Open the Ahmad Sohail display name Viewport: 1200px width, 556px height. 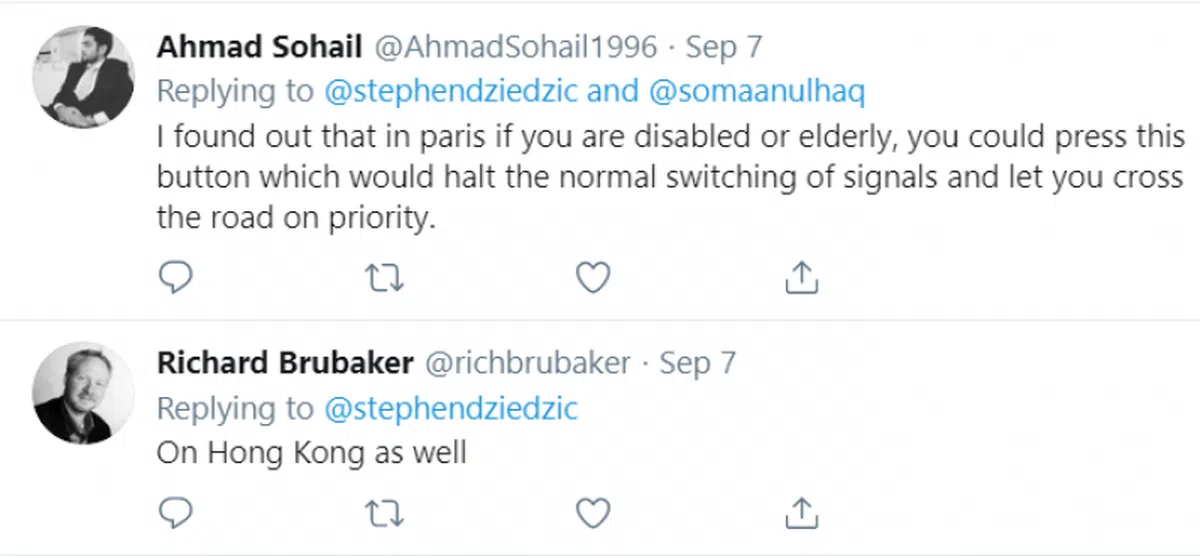pos(259,47)
